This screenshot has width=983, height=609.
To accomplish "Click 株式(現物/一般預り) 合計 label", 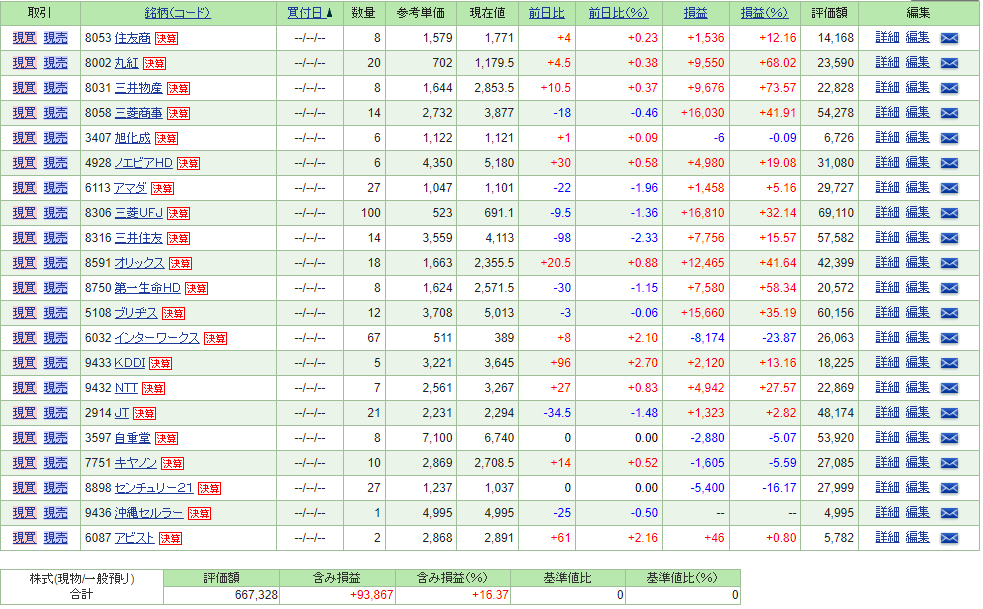I will pos(81,586).
